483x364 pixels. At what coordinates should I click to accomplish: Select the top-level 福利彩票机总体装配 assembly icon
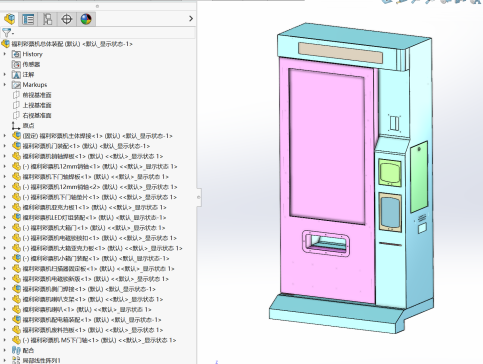click(x=6, y=44)
